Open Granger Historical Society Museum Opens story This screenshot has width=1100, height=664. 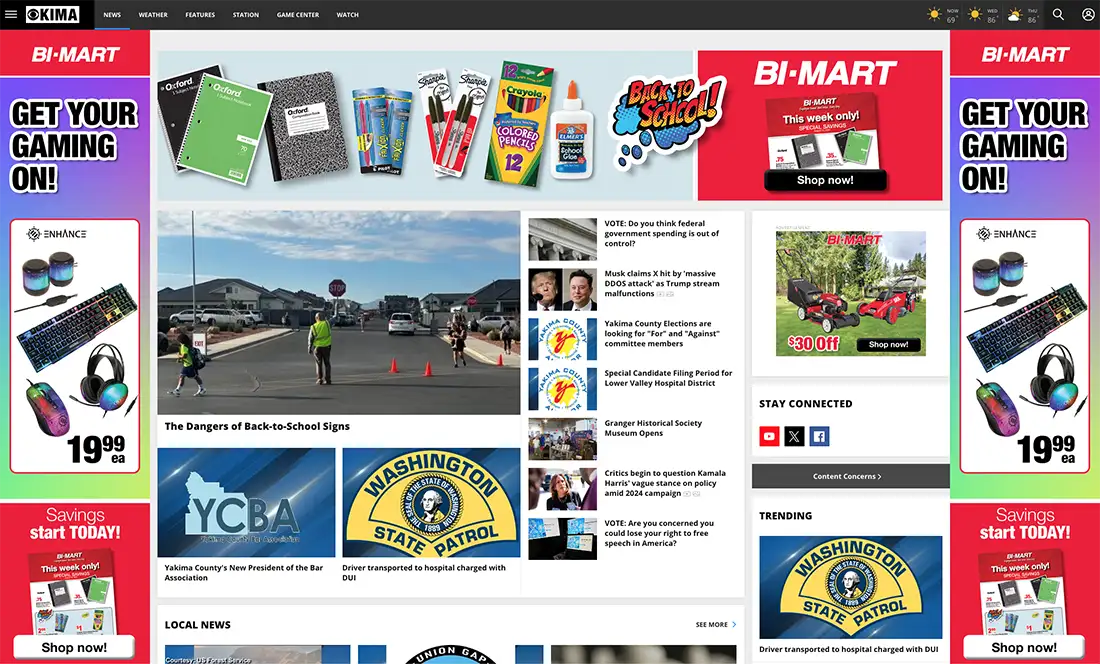click(x=653, y=428)
